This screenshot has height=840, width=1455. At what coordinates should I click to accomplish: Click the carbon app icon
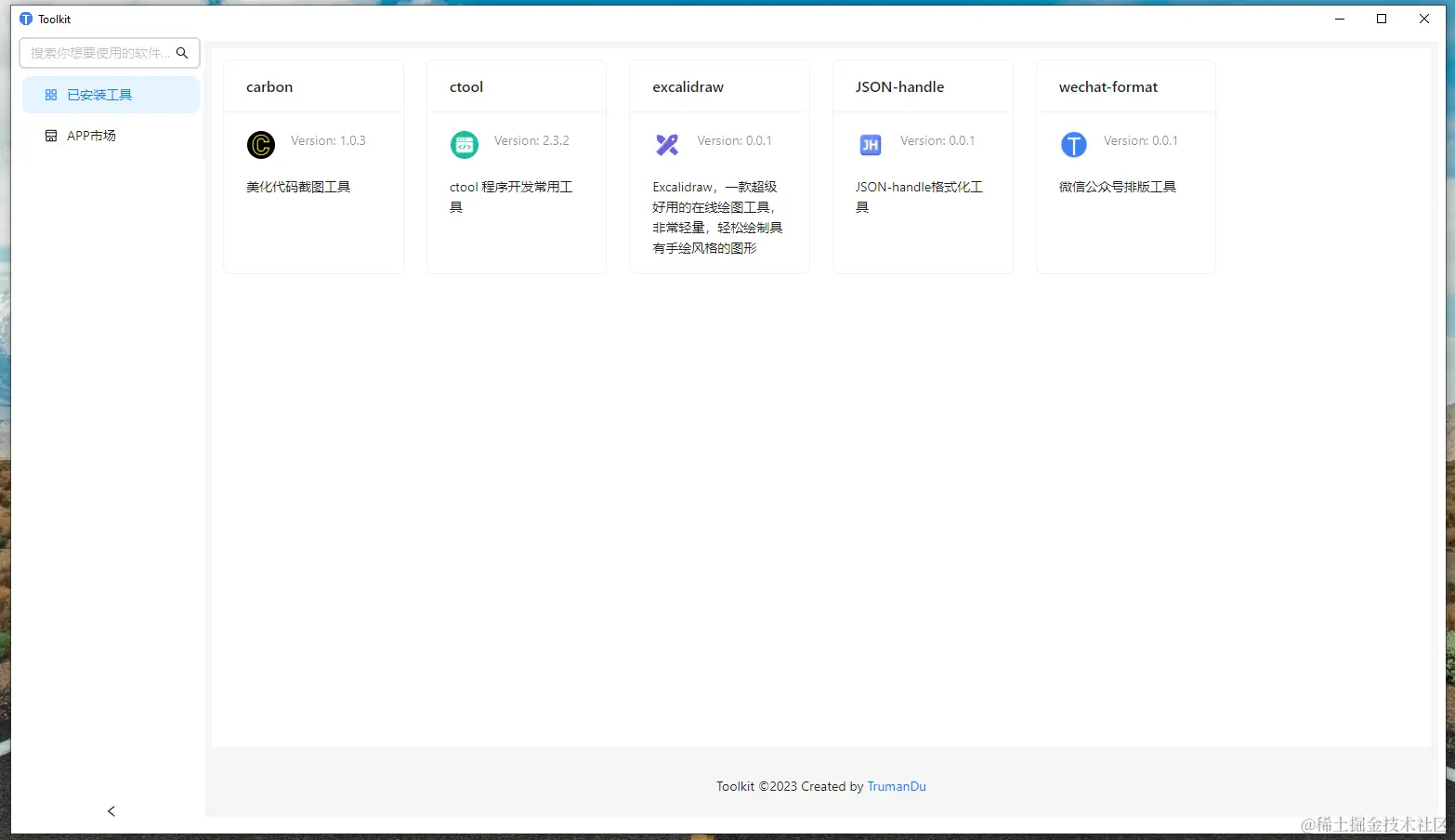click(261, 145)
